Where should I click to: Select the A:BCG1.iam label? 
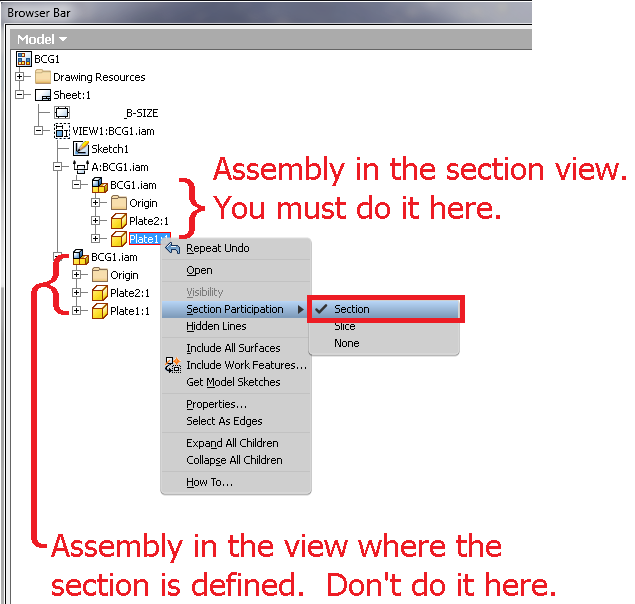(120, 167)
